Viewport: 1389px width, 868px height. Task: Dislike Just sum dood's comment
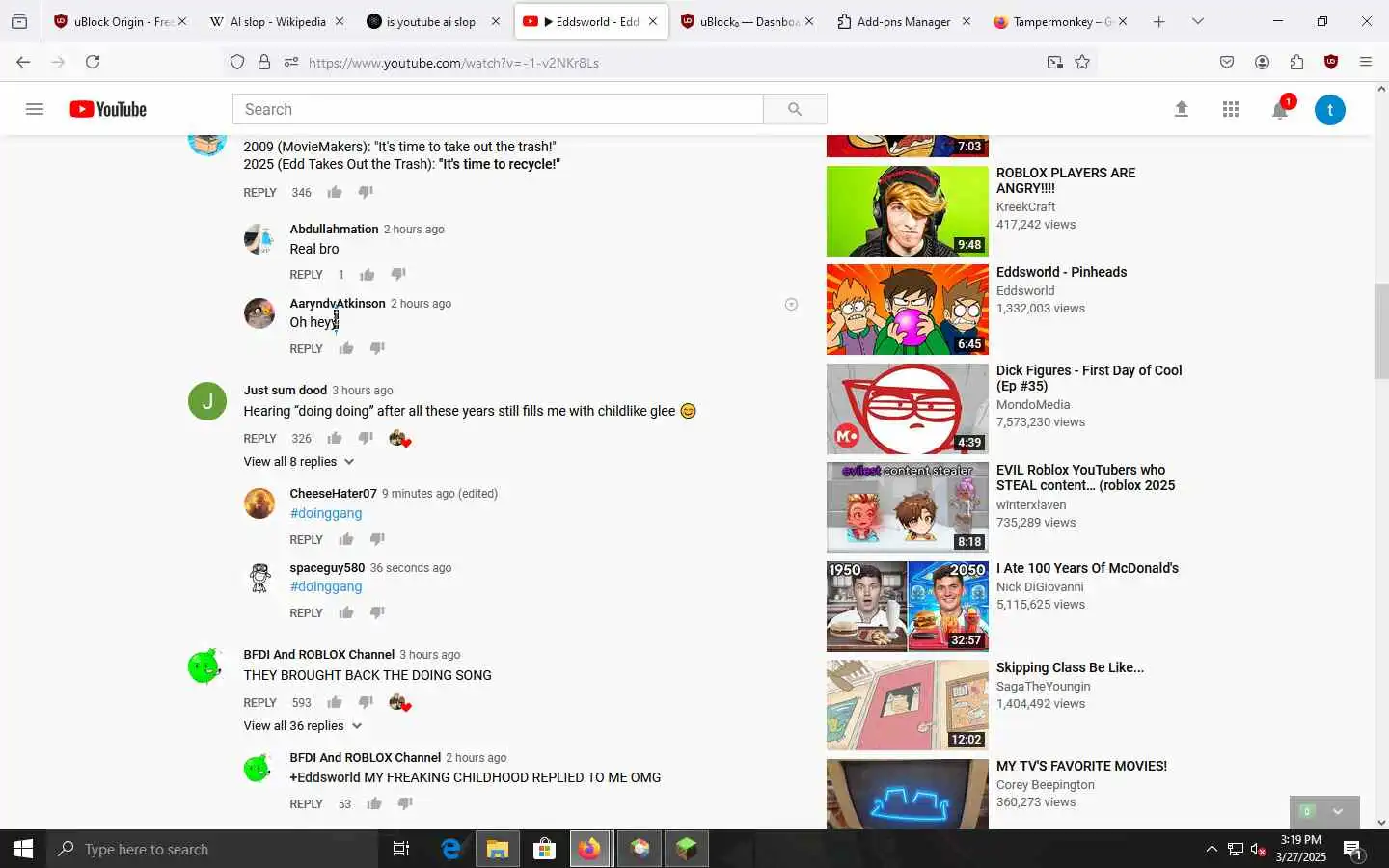point(366,438)
